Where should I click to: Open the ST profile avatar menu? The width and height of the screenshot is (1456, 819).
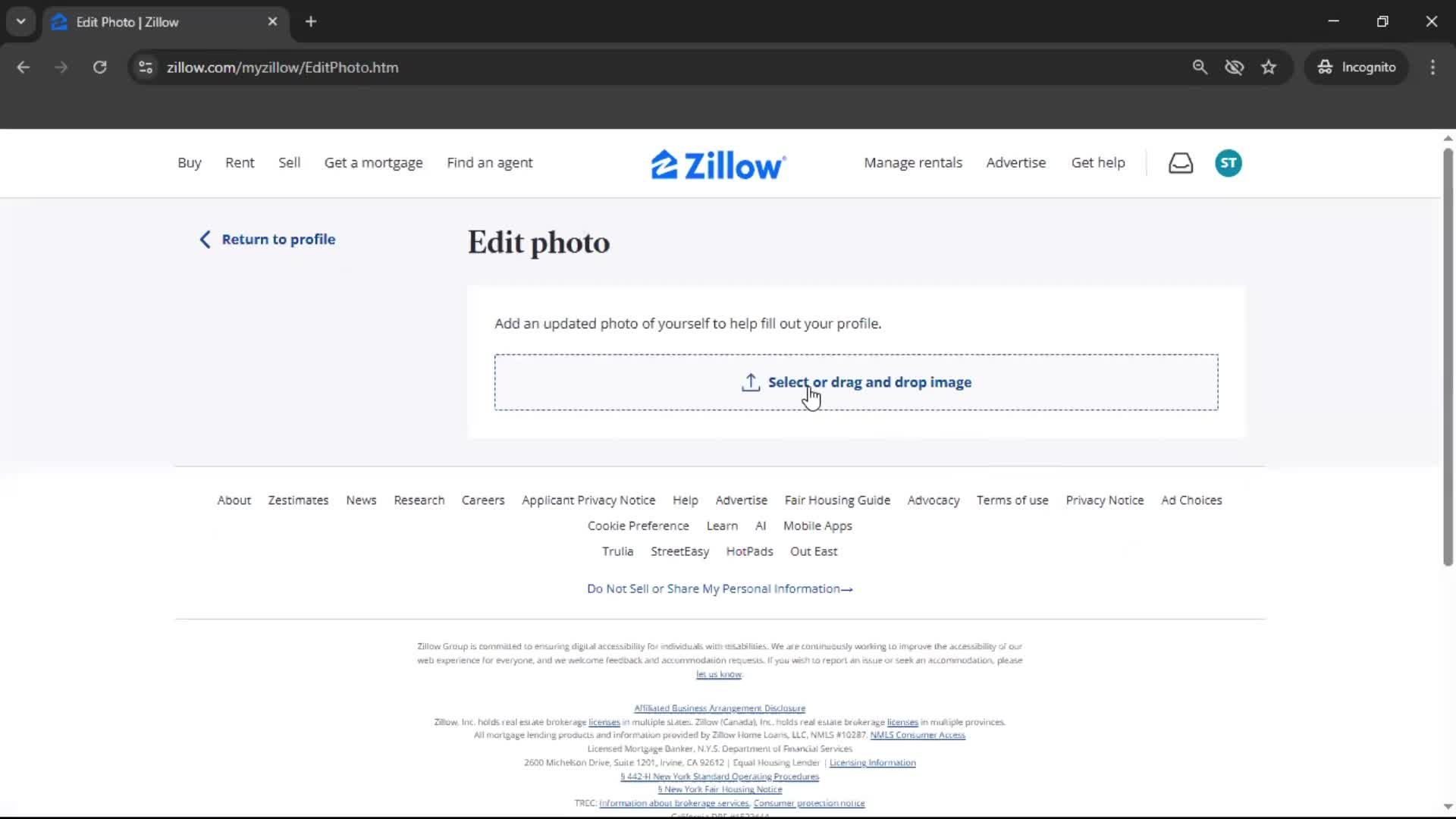point(1228,163)
